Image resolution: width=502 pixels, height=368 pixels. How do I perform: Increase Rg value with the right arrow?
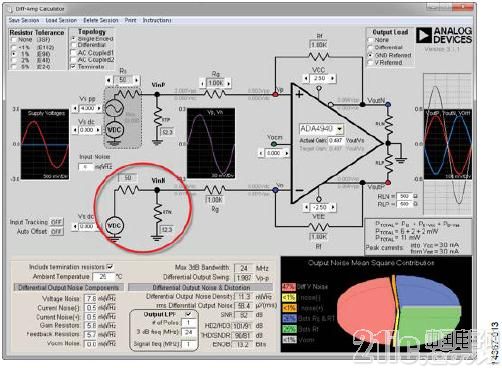pos(228,83)
